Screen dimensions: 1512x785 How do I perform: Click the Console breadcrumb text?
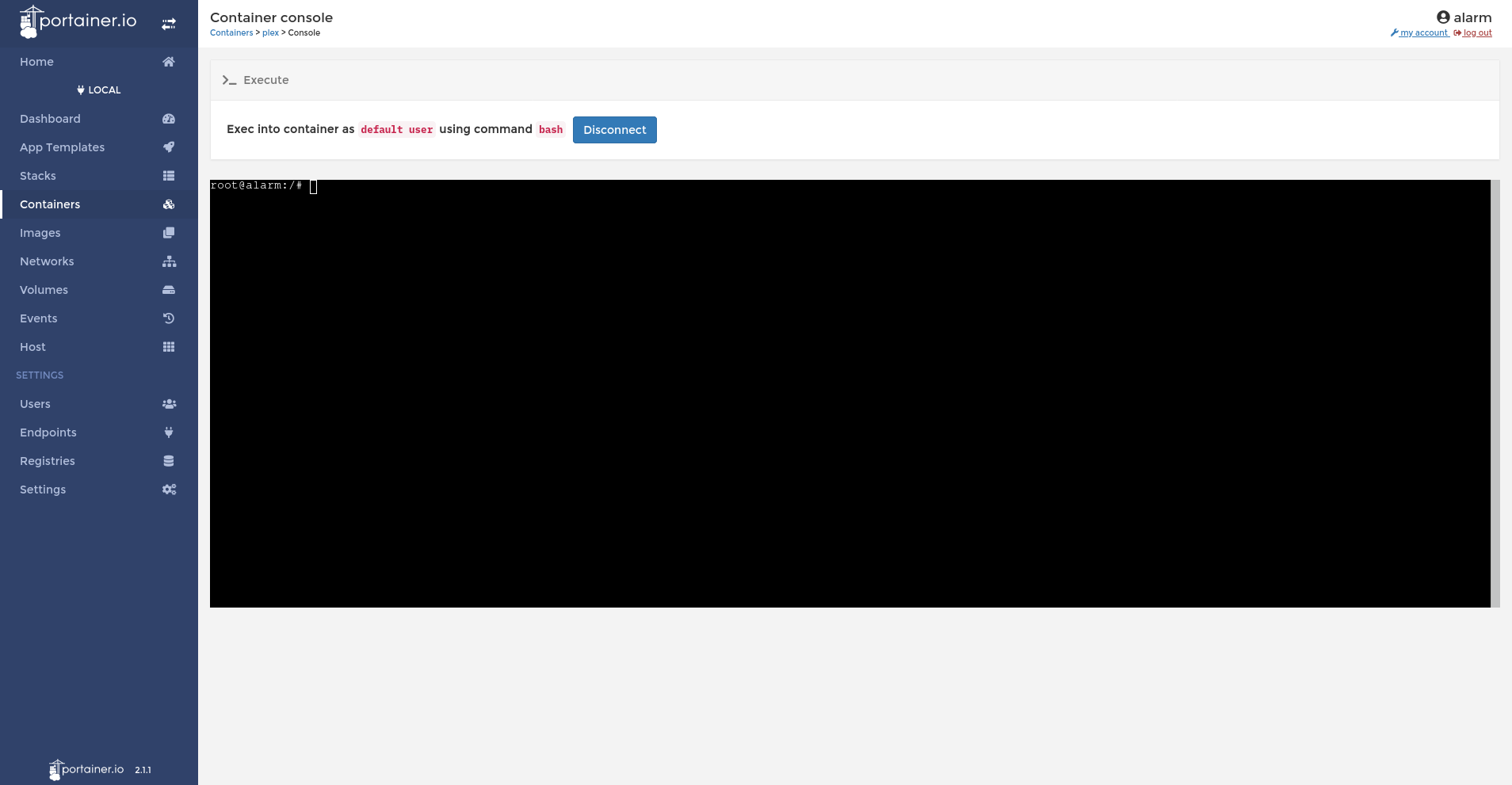(304, 33)
